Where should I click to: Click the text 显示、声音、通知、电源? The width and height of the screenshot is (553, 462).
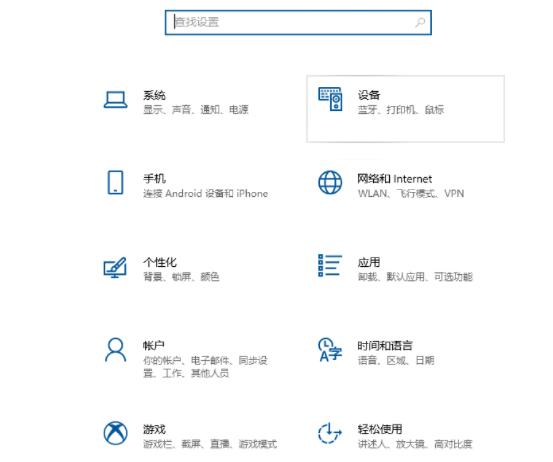point(196,110)
